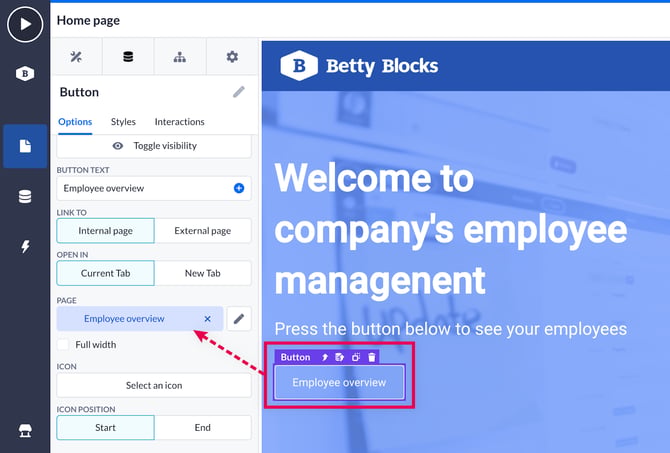Choose Current Tab open option
This screenshot has height=453, width=670.
point(106,273)
